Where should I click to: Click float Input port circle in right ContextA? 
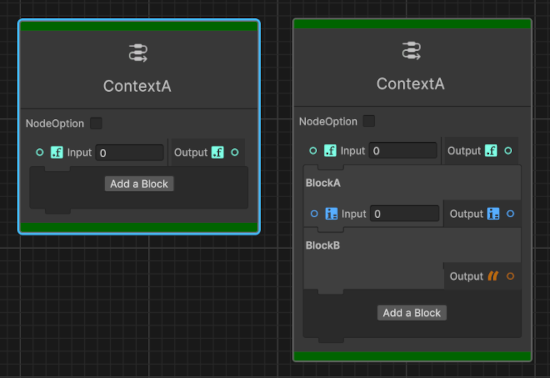pos(313,151)
